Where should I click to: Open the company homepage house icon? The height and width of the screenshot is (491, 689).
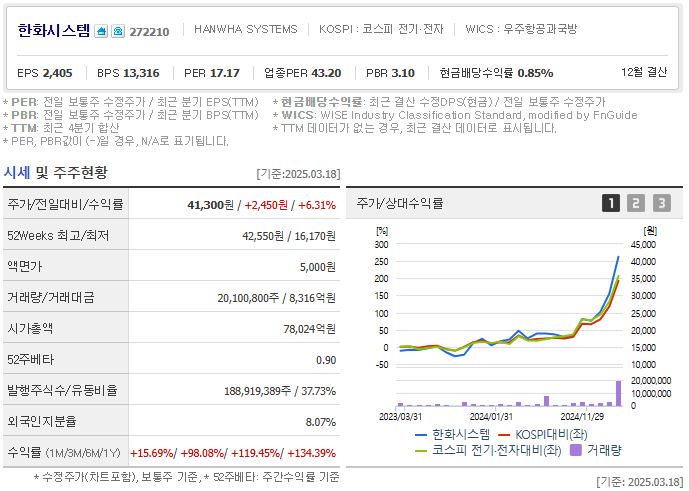pyautogui.click(x=101, y=32)
